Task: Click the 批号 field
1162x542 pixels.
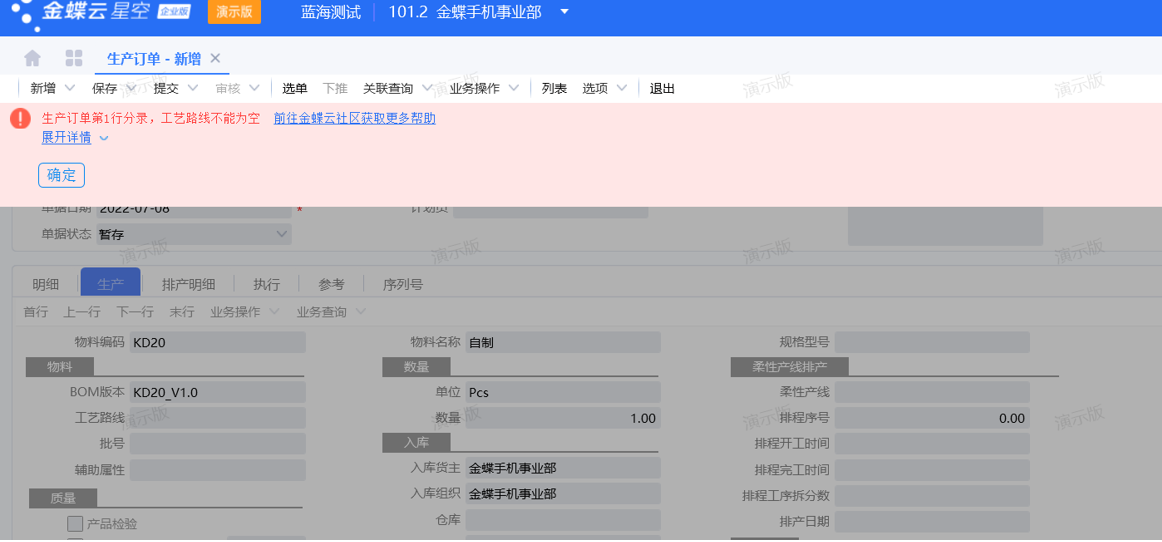Action: point(218,443)
